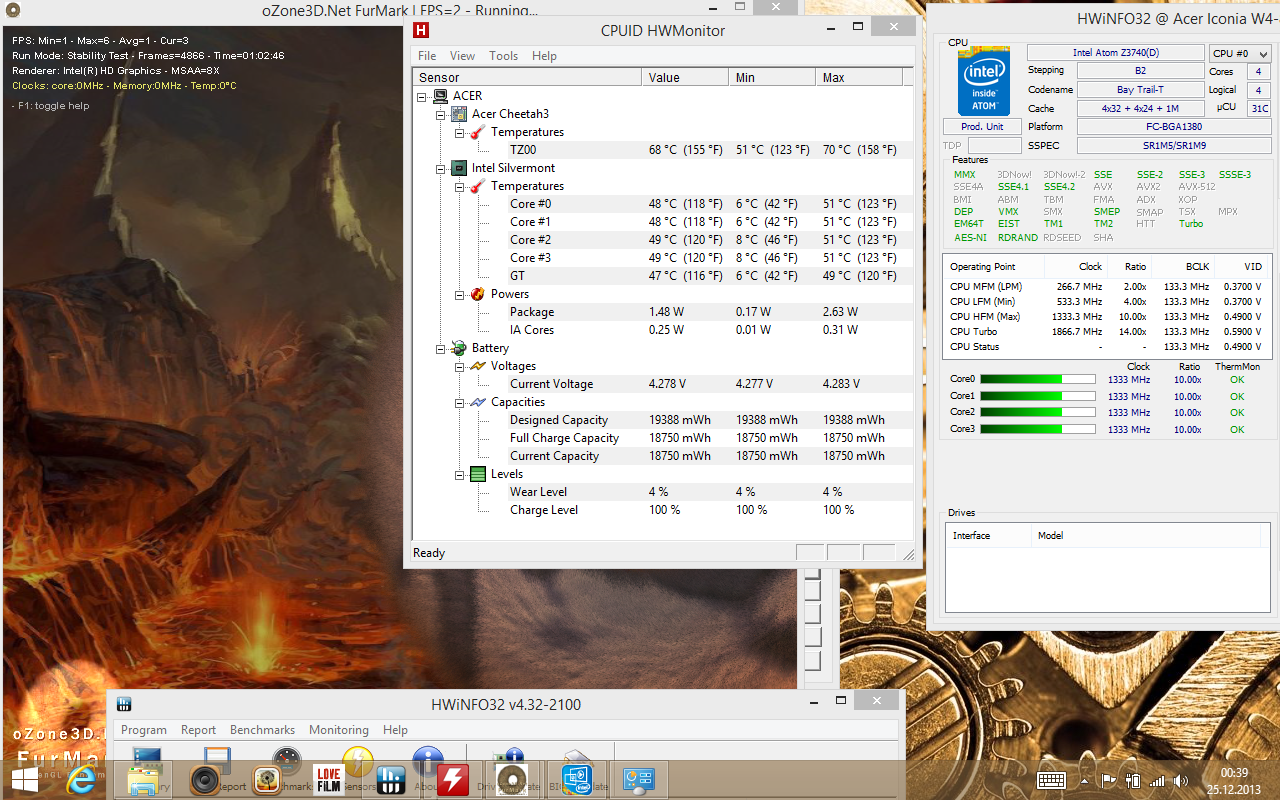Open HWiNFO32 Report menu
The height and width of the screenshot is (800, 1280).
point(198,730)
